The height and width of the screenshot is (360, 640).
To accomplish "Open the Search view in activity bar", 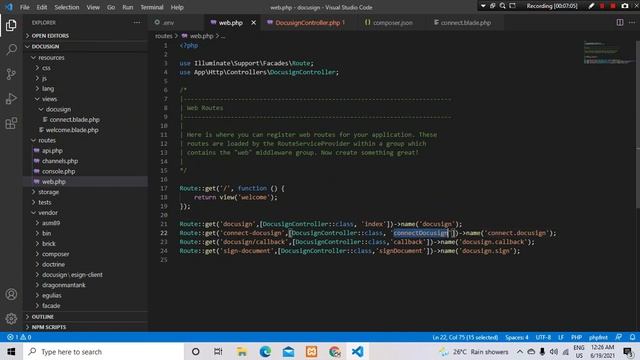I will coord(11,50).
